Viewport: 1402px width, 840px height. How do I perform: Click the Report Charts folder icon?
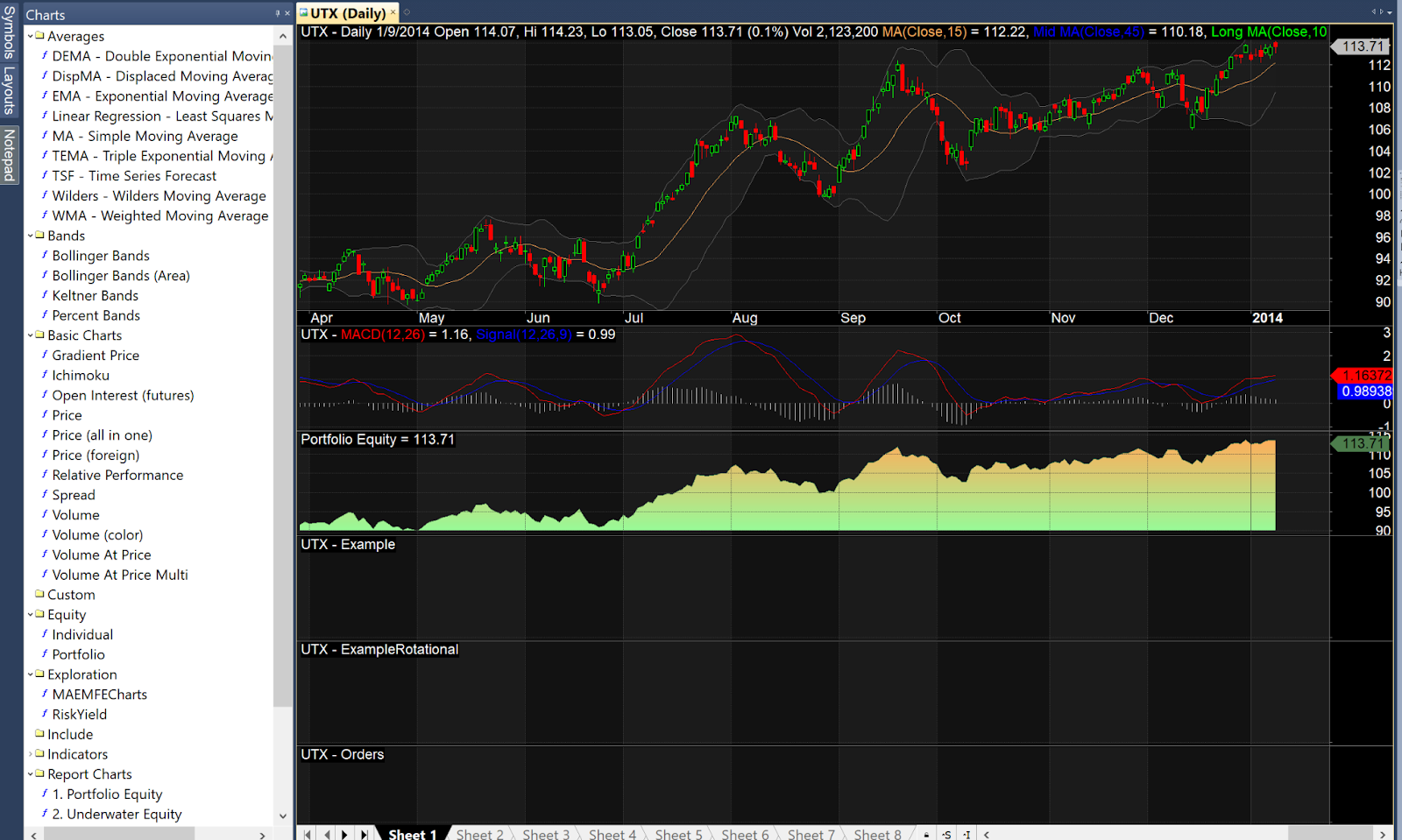(x=39, y=773)
